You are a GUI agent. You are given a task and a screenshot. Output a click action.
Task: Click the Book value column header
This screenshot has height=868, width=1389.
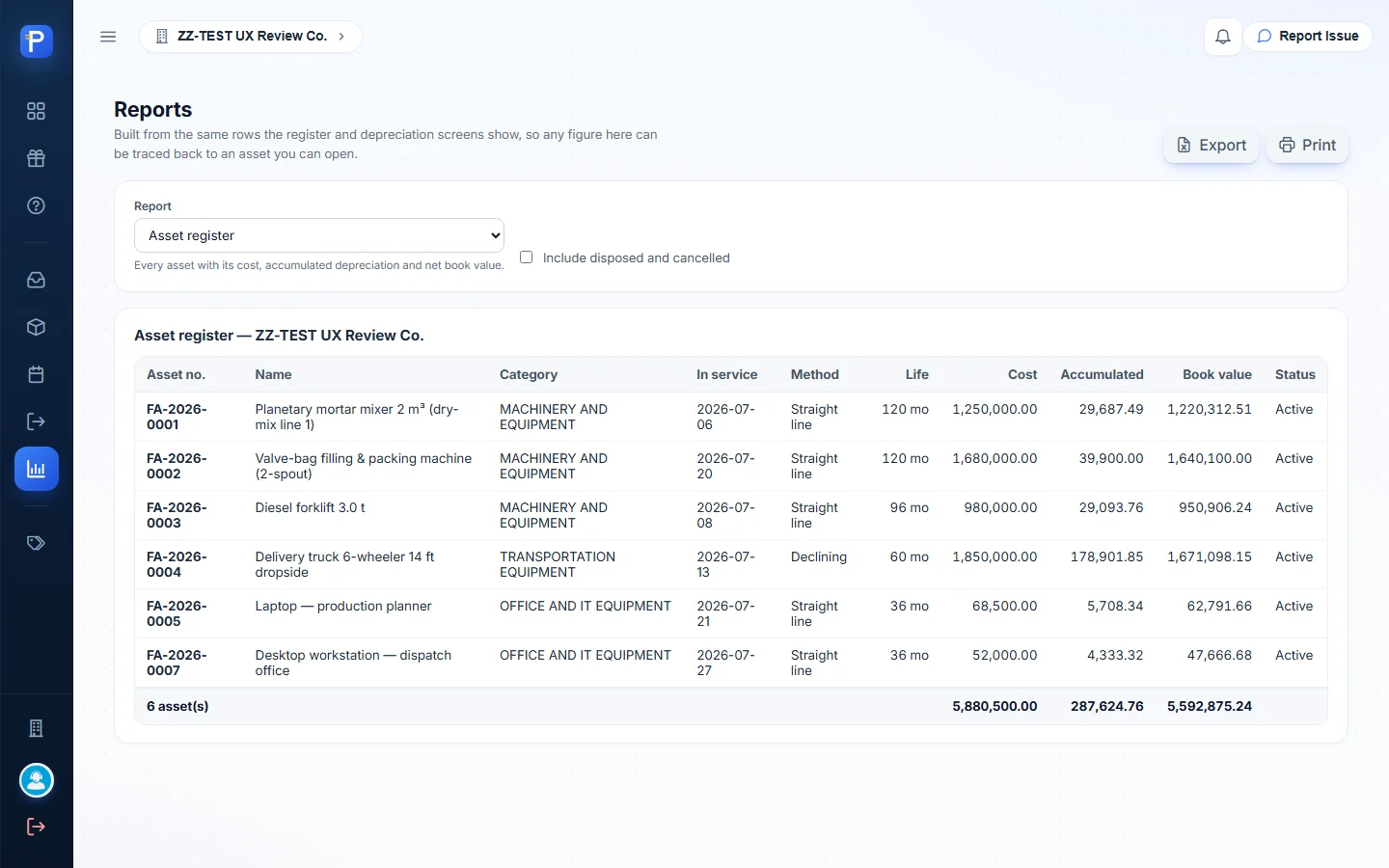pos(1217,375)
